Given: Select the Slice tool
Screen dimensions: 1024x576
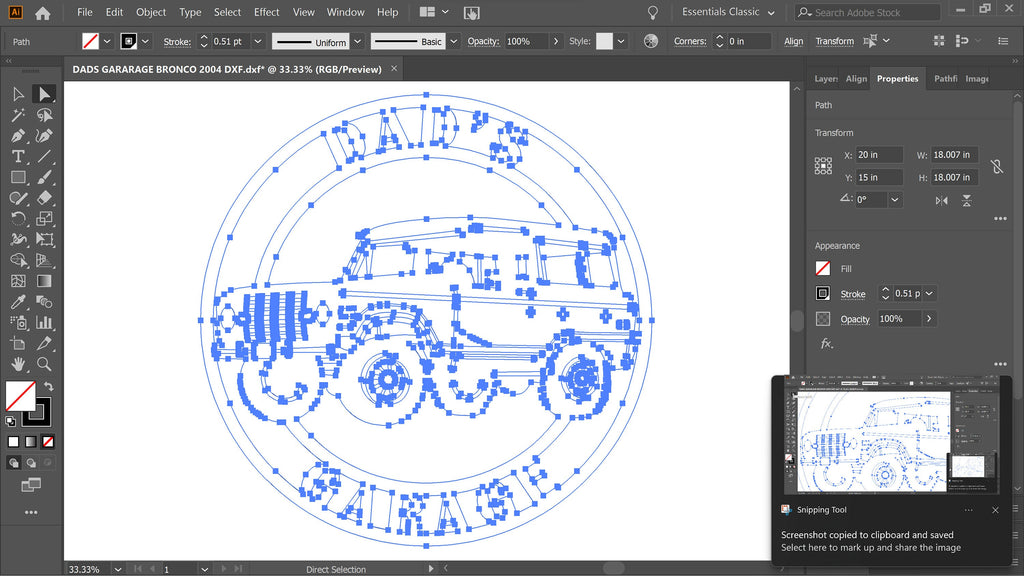Looking at the screenshot, I should point(44,344).
